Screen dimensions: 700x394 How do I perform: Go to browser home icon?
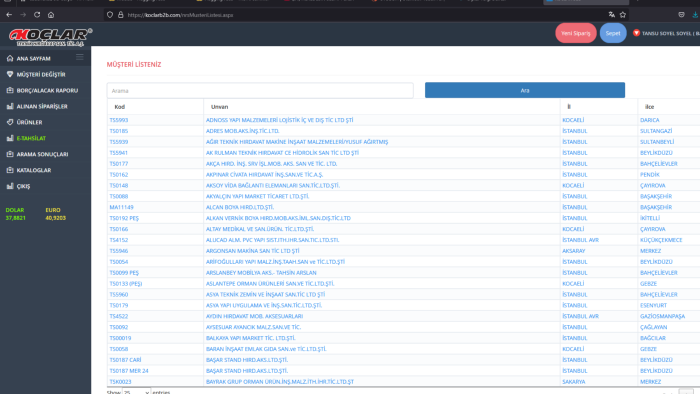[x=51, y=15]
